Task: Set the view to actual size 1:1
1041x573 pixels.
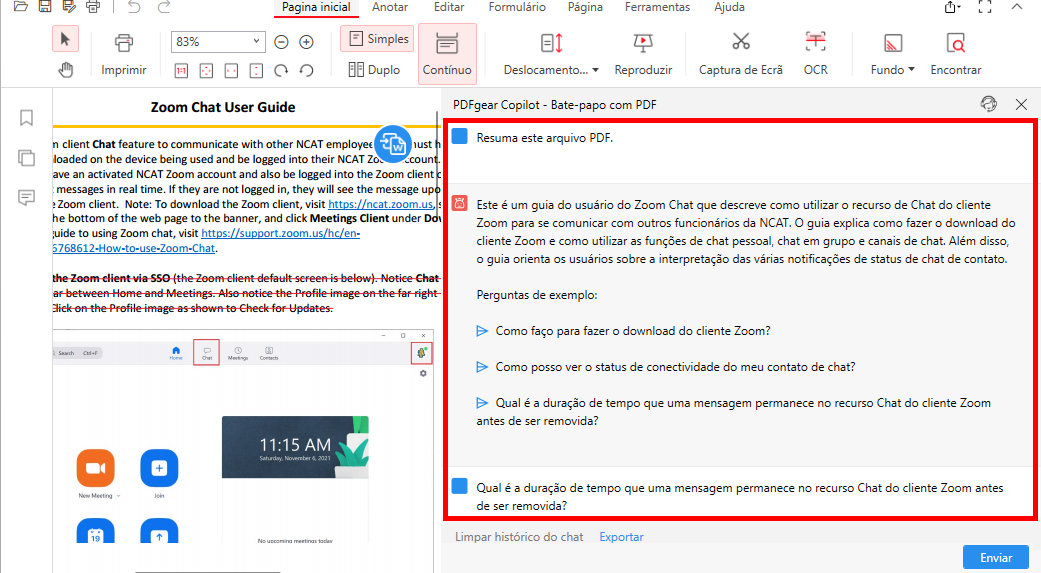Action: tap(181, 70)
